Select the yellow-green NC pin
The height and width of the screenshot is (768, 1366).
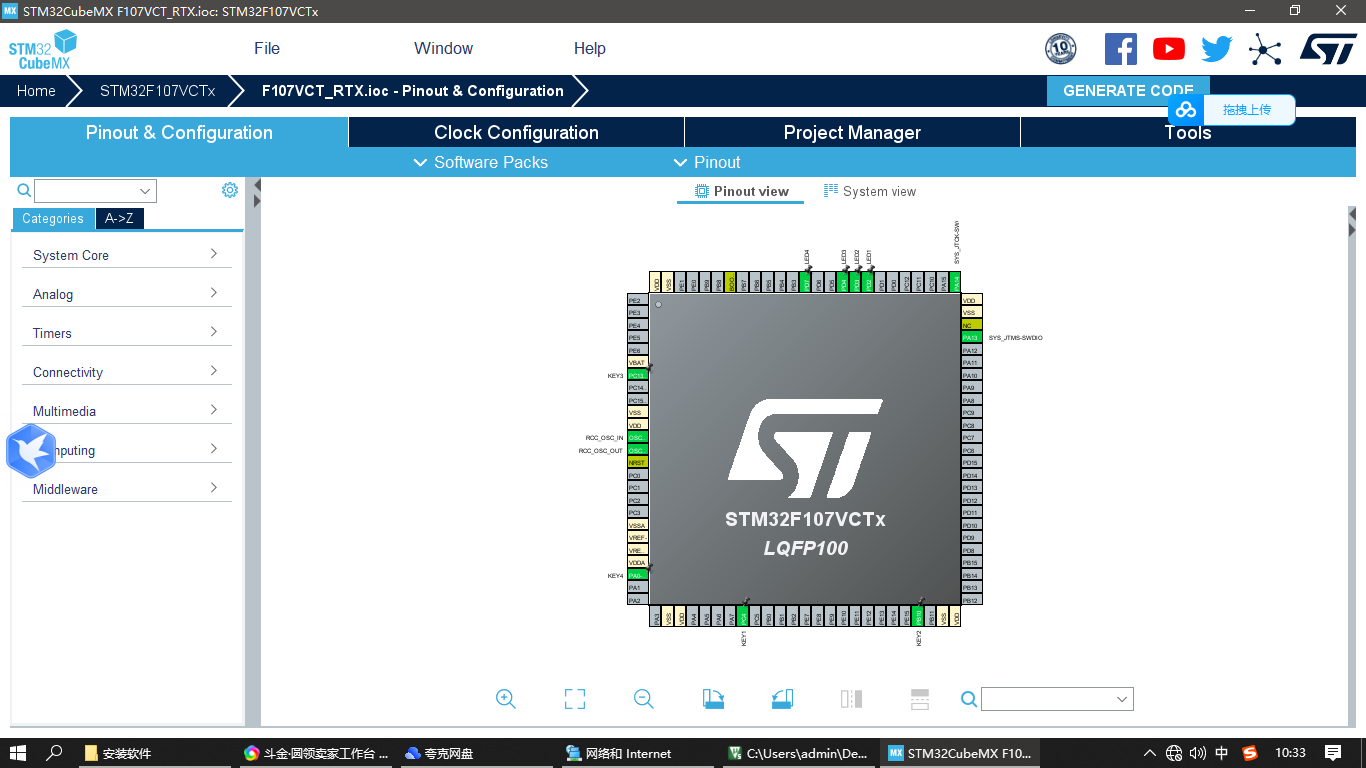pos(971,325)
